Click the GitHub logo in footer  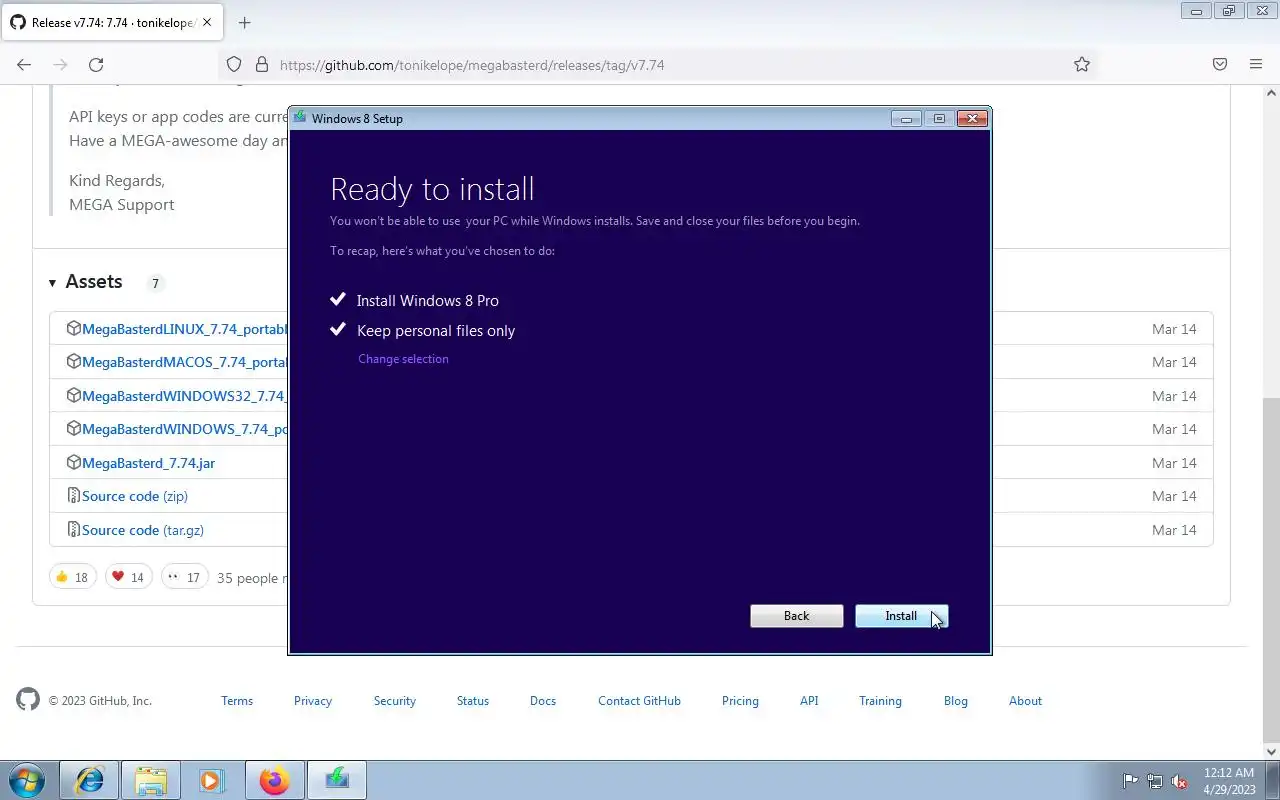[28, 700]
